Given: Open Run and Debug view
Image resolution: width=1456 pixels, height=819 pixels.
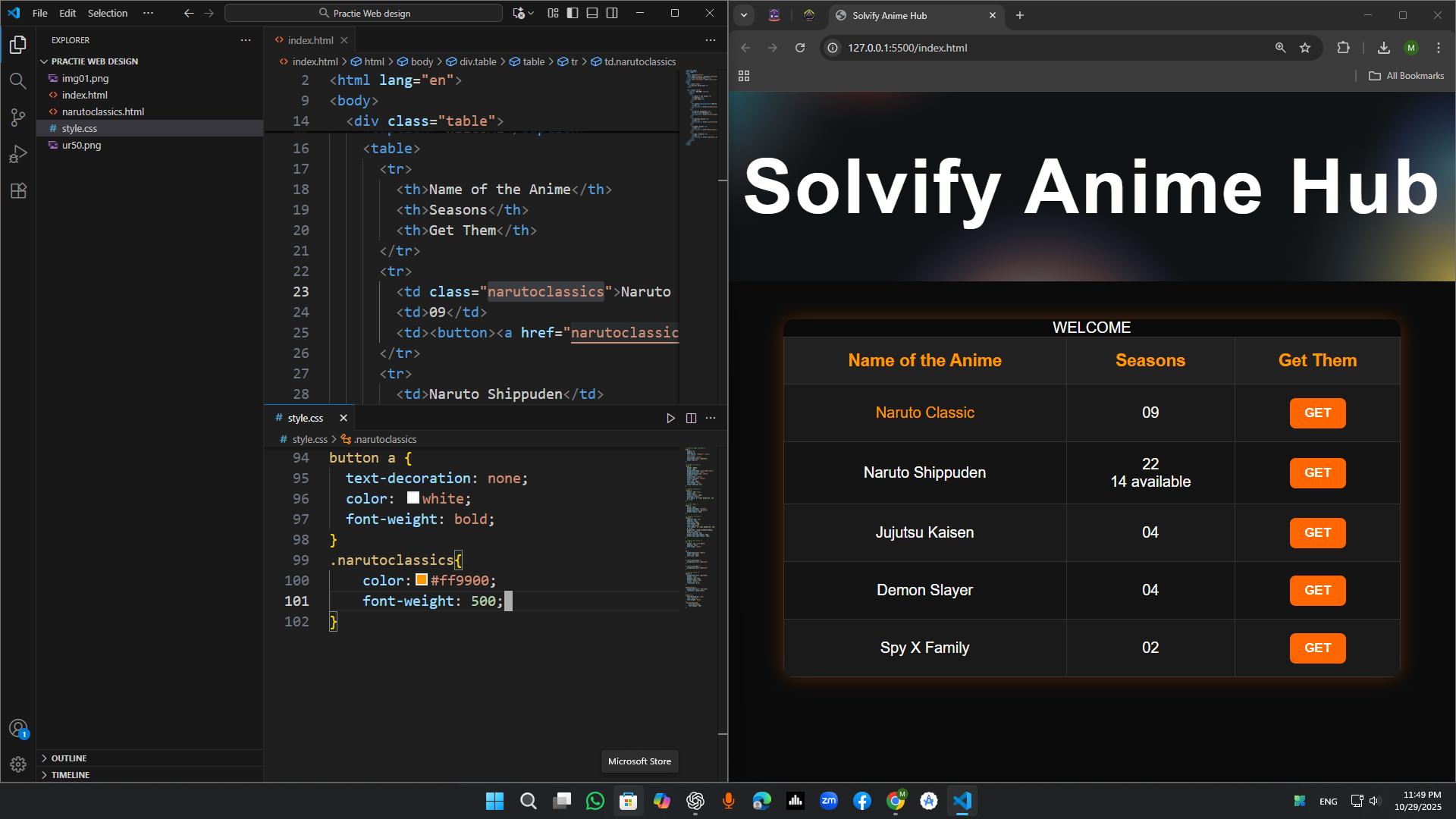Looking at the screenshot, I should (18, 154).
